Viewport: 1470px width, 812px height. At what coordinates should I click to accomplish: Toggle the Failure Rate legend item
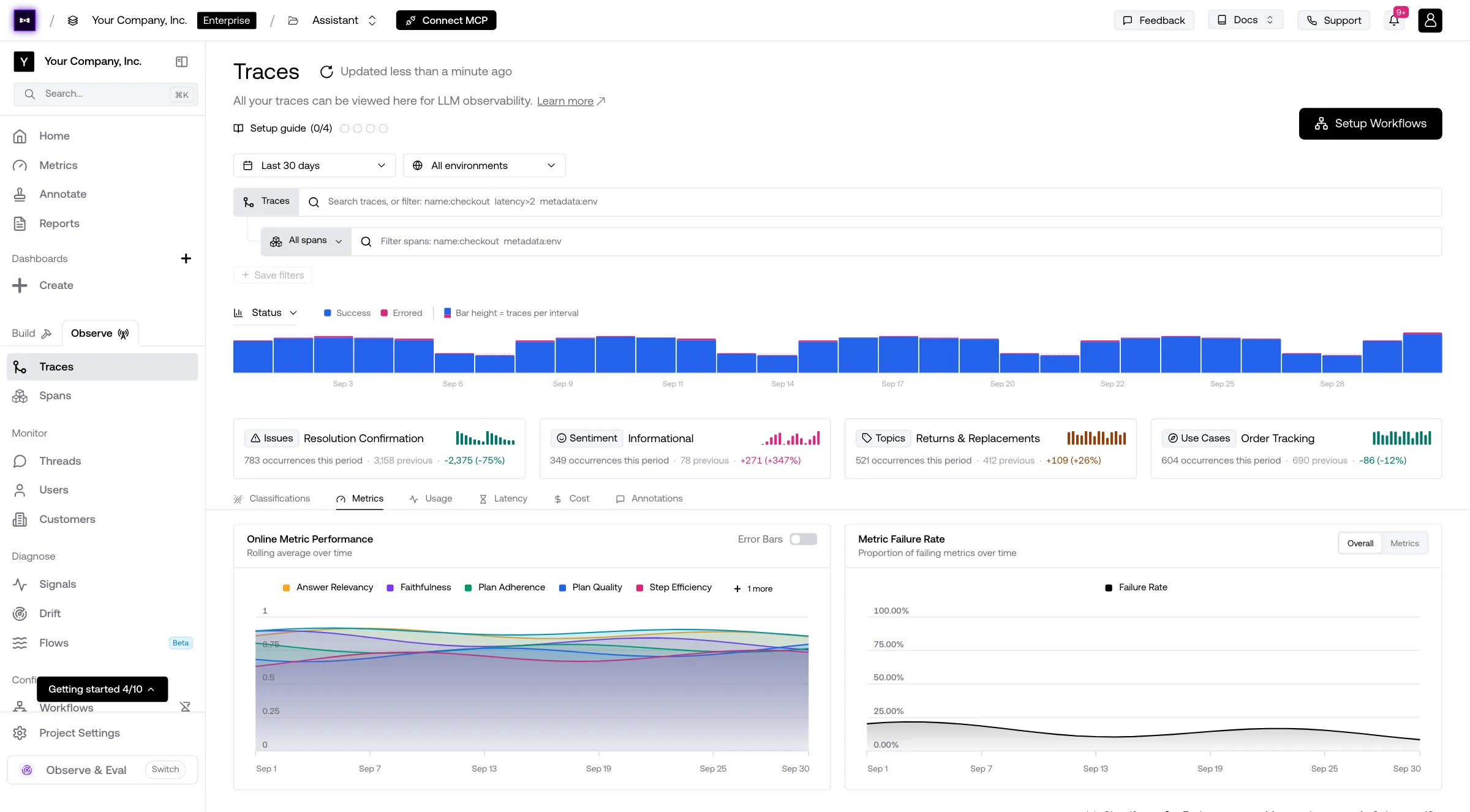pyautogui.click(x=1136, y=587)
